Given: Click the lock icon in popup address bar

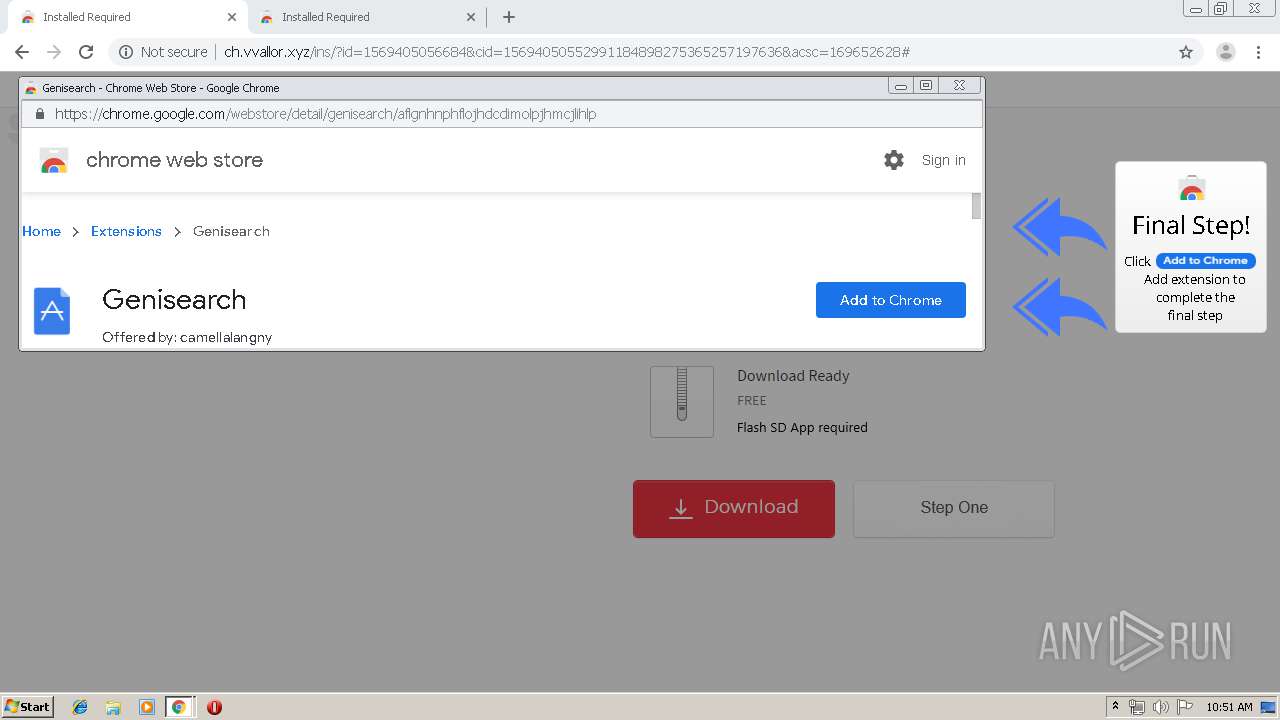Looking at the screenshot, I should click(x=40, y=114).
